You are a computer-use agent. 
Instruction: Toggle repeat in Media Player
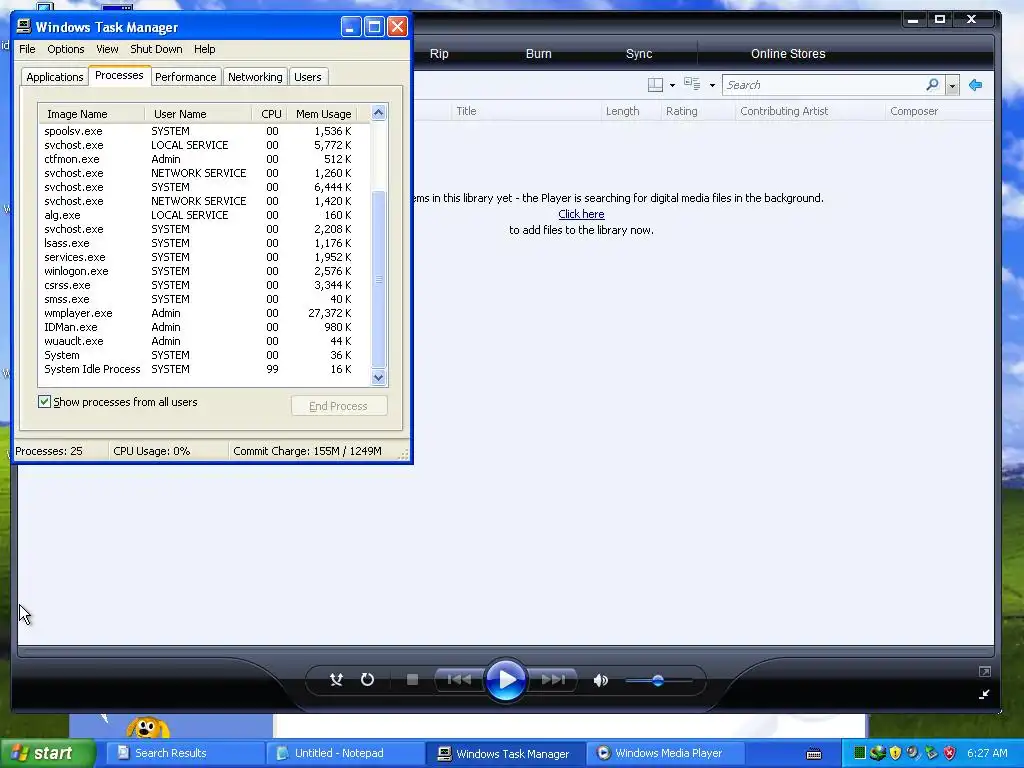367,680
